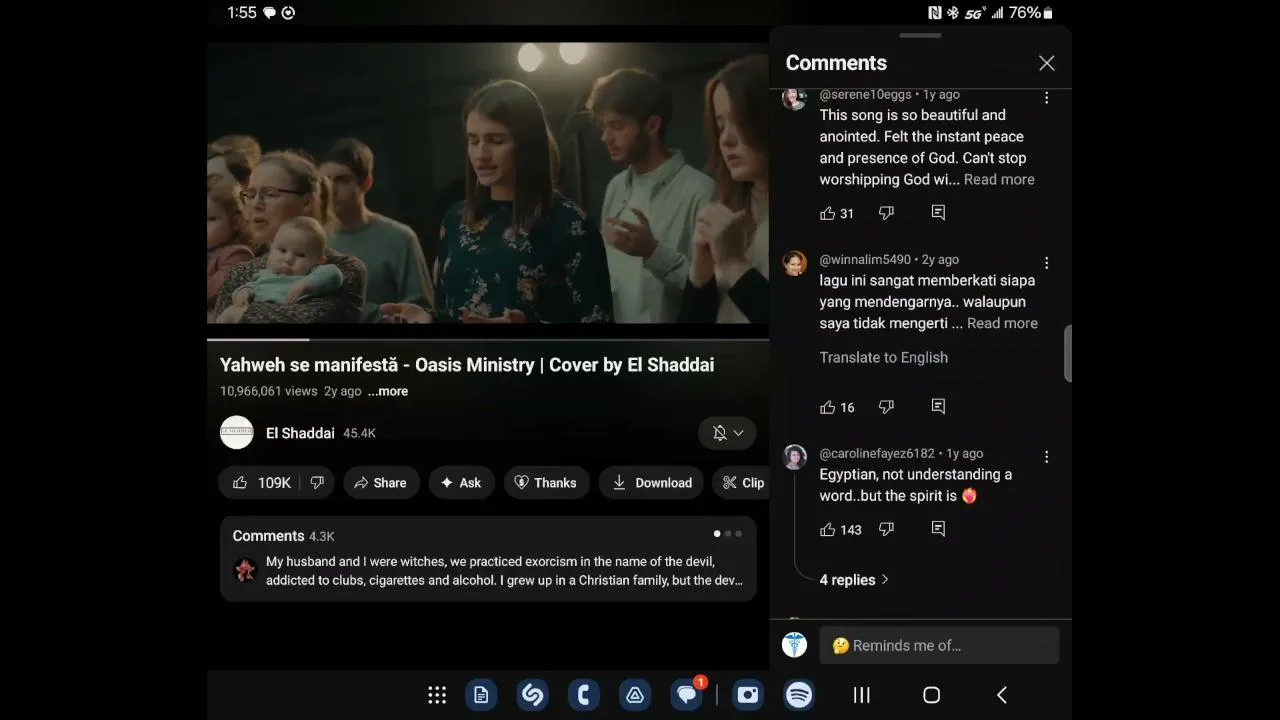Seek using the video progress bar
Viewport: 1280px width, 720px height.
point(488,340)
